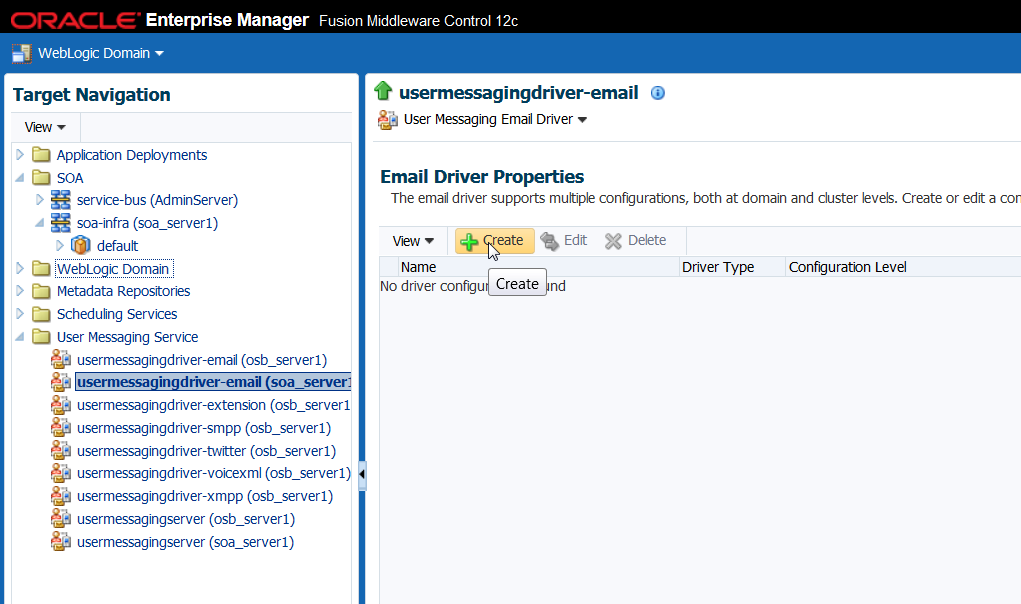1021x604 pixels.
Task: Open usermessagingserver (soa_server1)
Action: click(x=185, y=542)
